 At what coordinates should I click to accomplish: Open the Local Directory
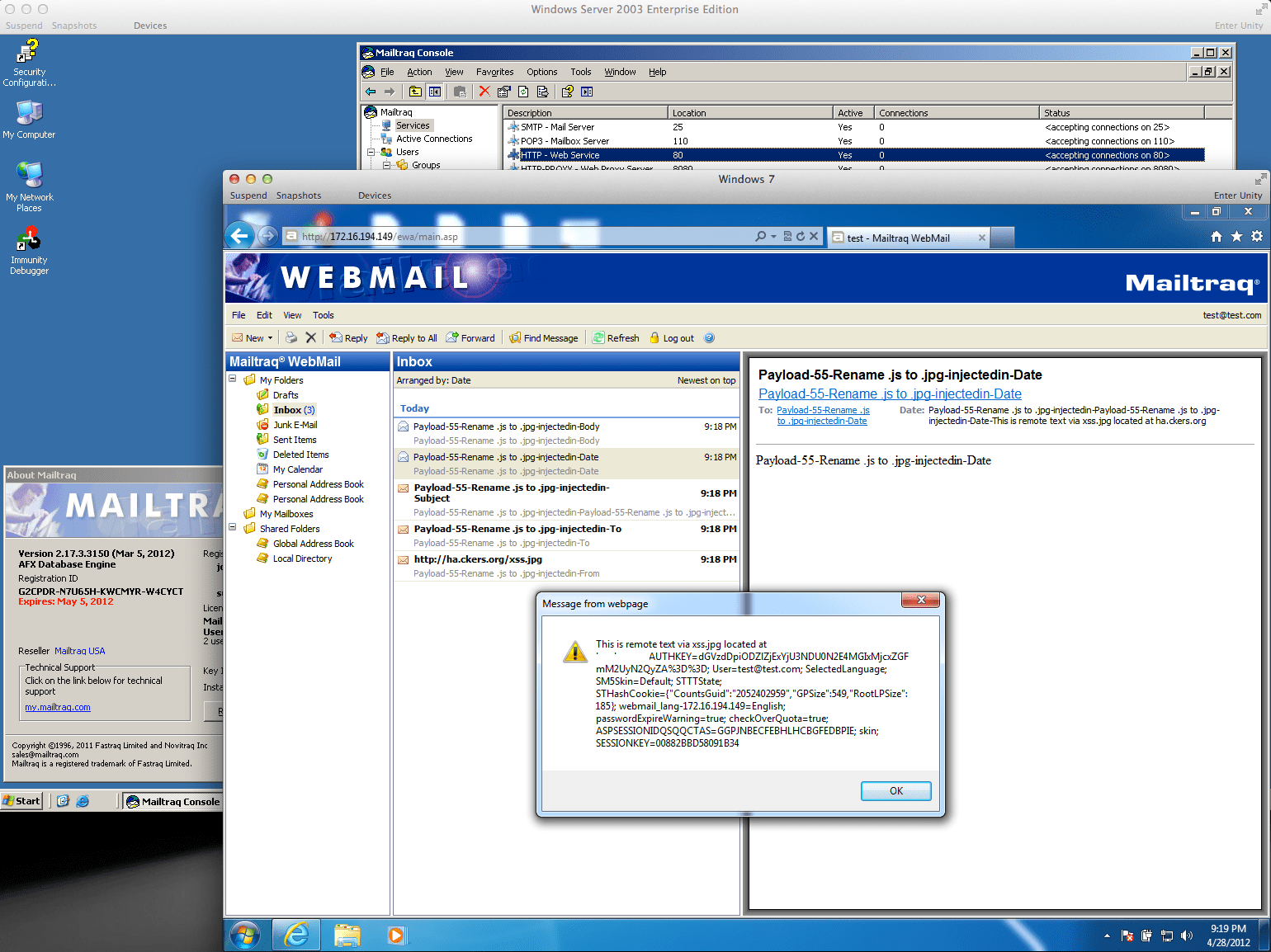click(x=302, y=558)
